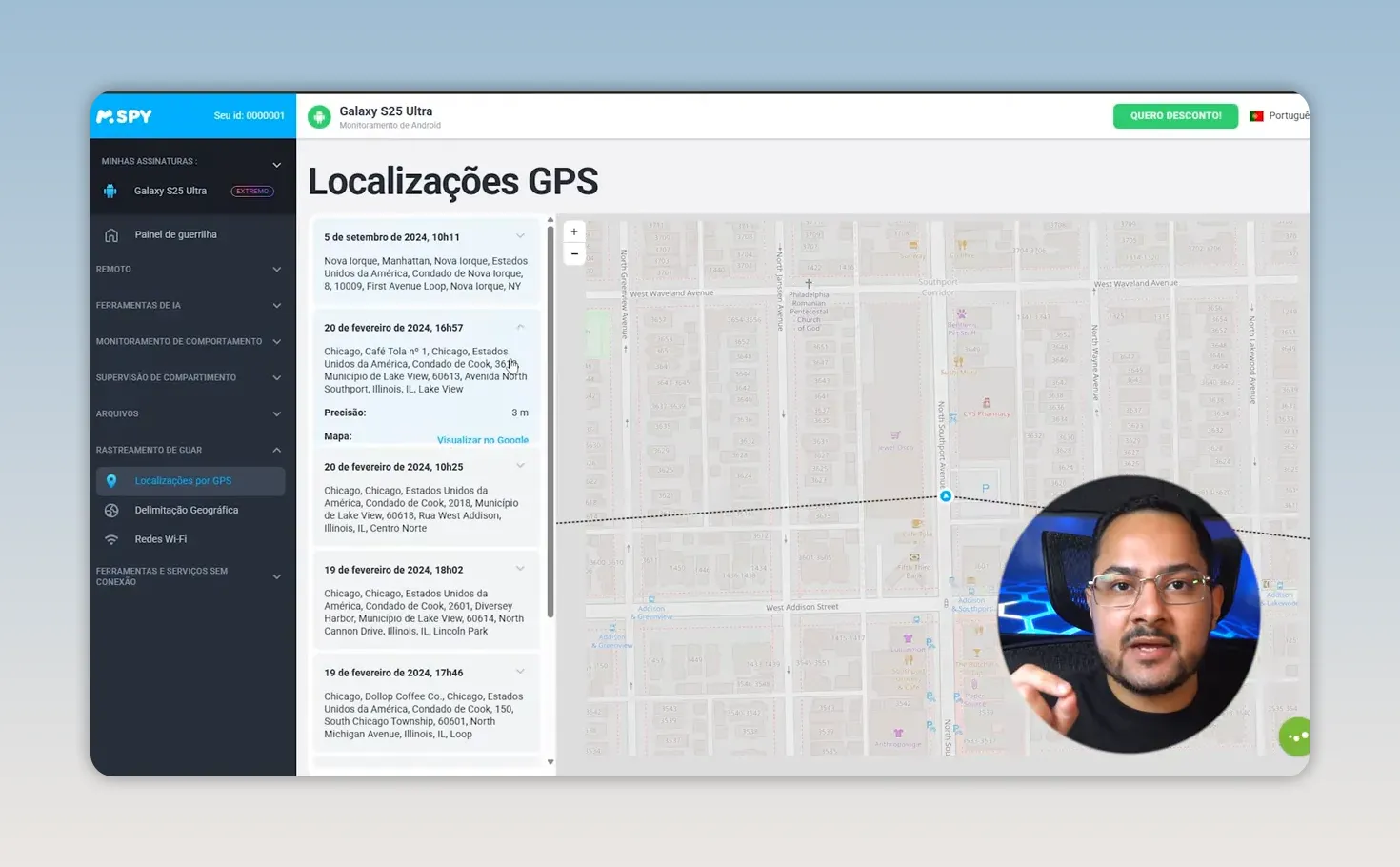Click scroll-up arrow of location list
The width and height of the screenshot is (1400, 867).
point(550,220)
